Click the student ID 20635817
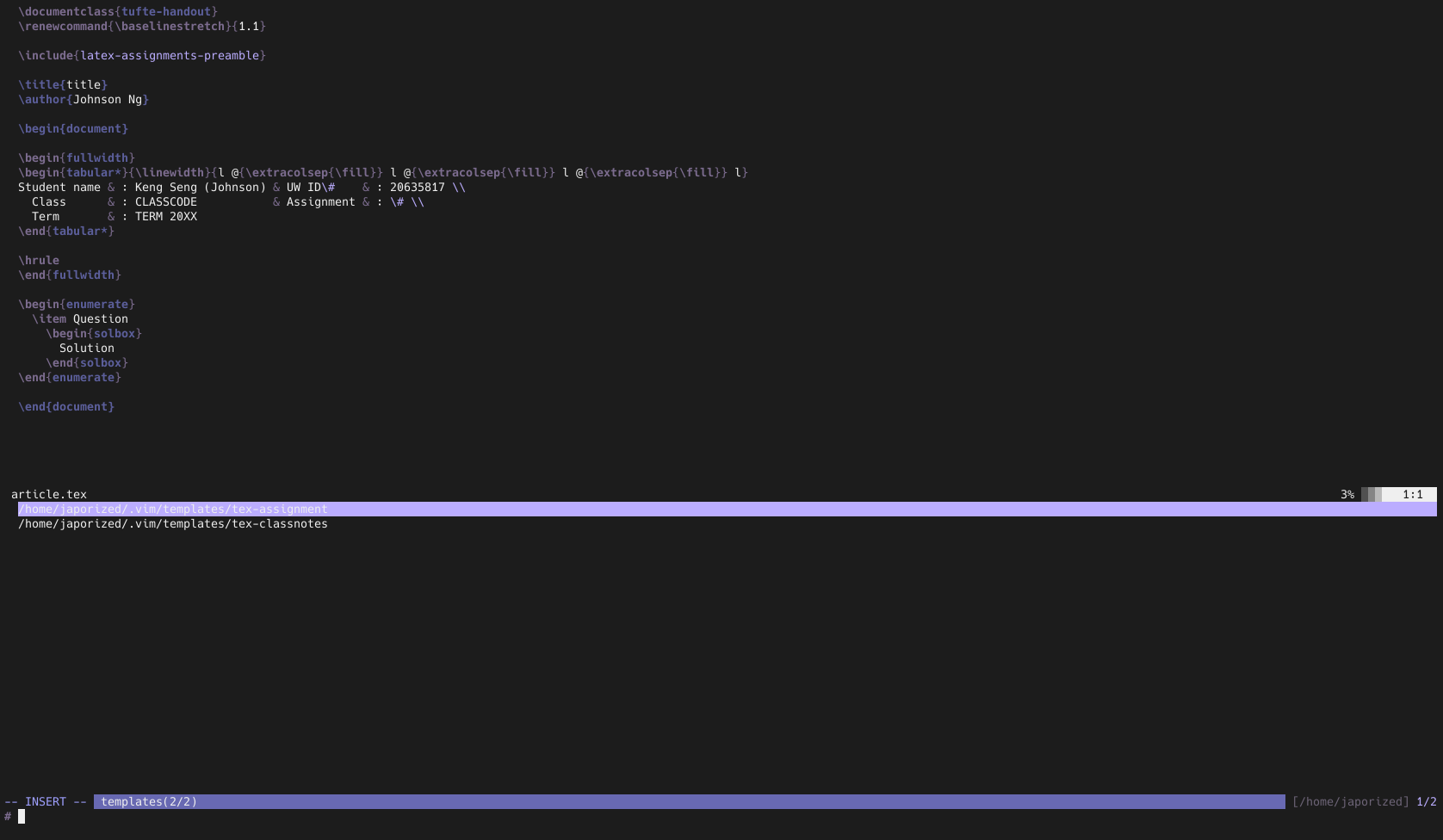The width and height of the screenshot is (1443, 840). tap(418, 188)
